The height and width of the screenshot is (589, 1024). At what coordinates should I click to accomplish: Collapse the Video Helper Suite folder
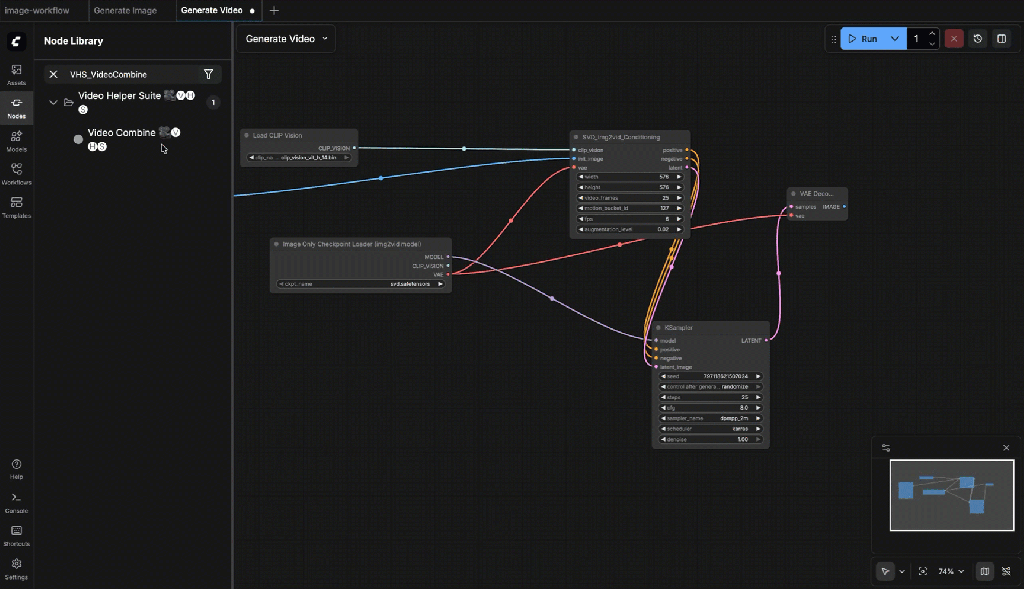(53, 102)
